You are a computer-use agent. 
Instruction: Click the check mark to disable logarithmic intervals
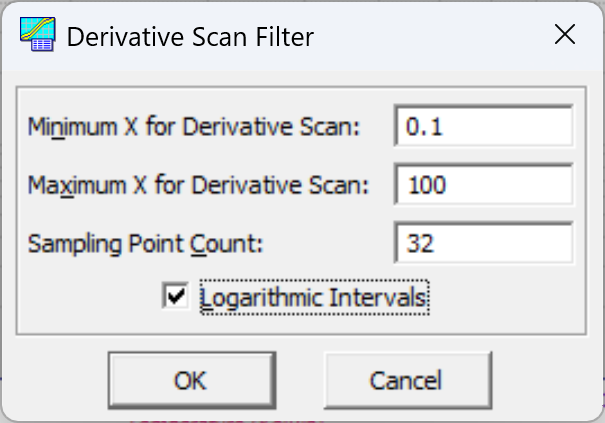coord(176,296)
